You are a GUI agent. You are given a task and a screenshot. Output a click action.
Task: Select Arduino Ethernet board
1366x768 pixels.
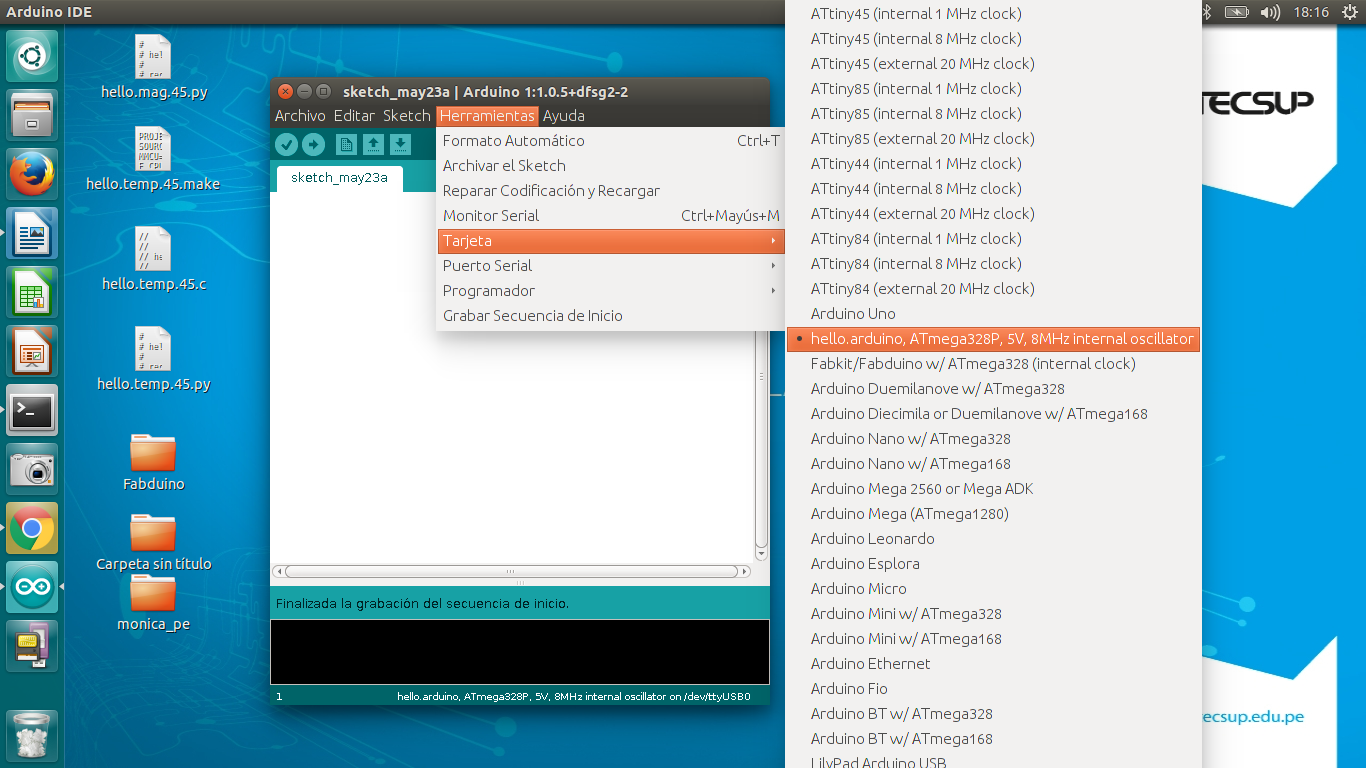point(993,664)
